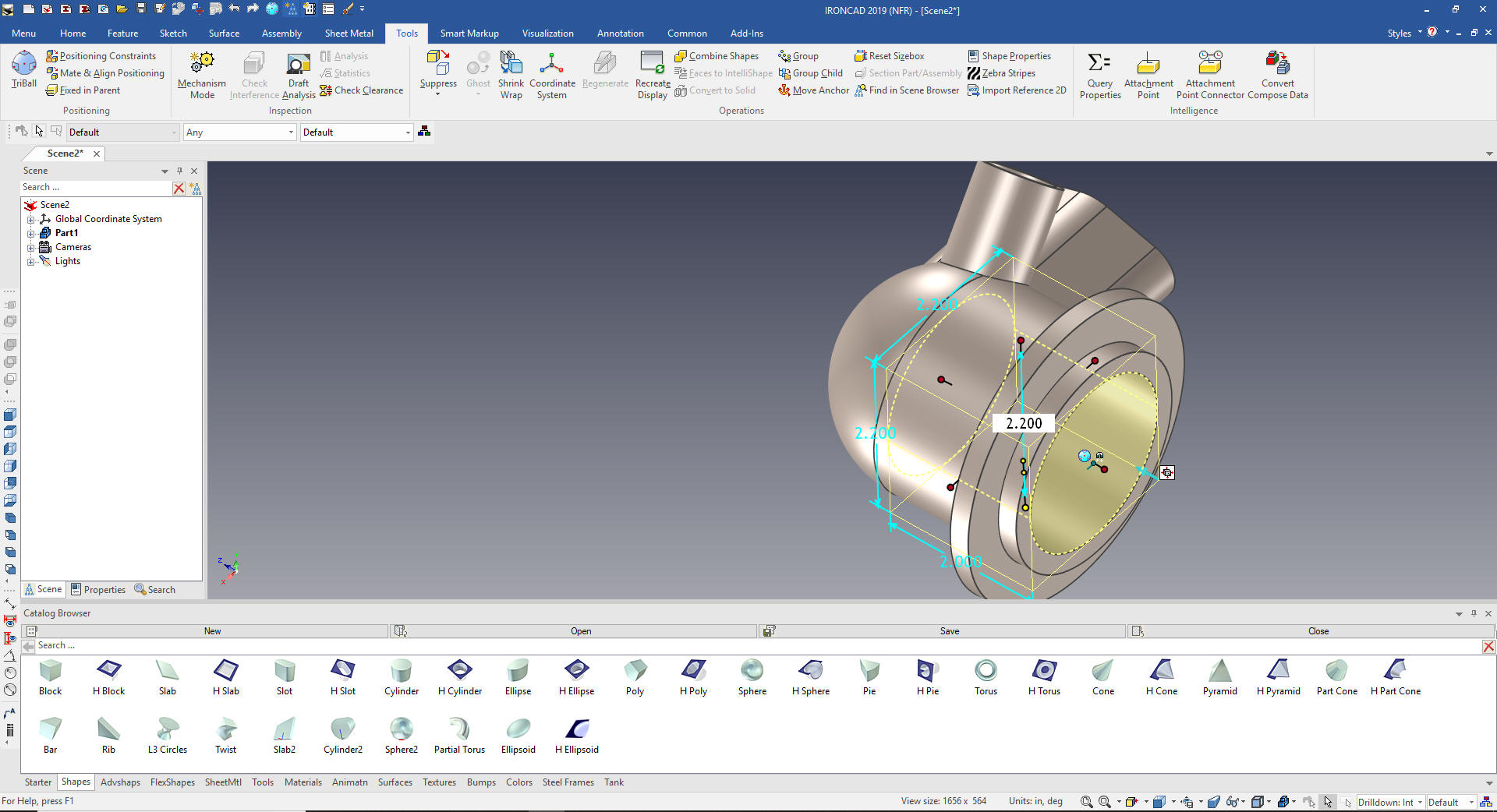
Task: Open Shape Properties
Action: [1010, 56]
